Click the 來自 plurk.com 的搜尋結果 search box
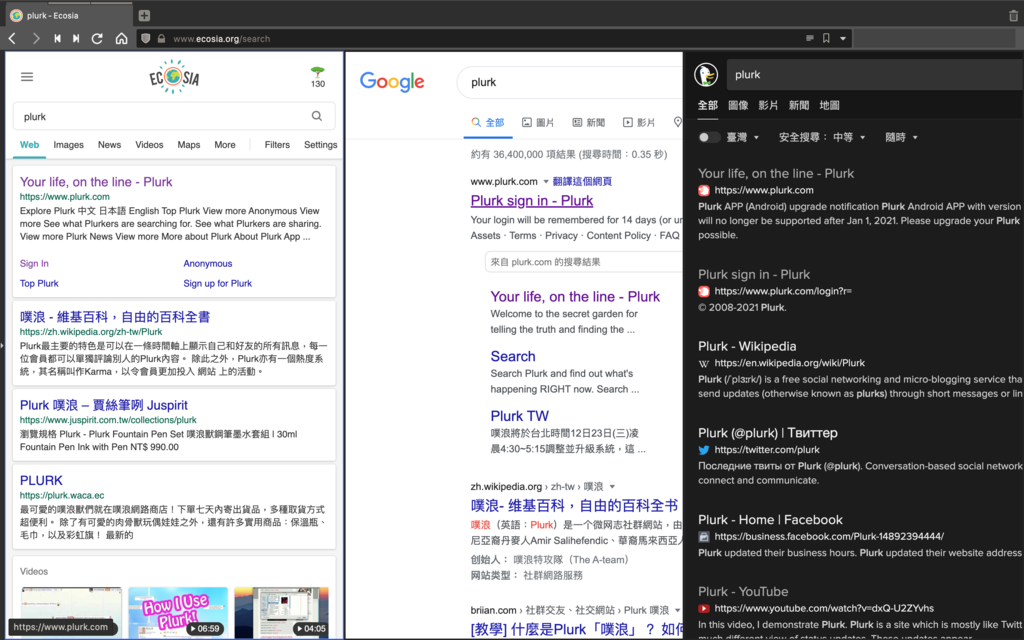1024x640 pixels. [584, 262]
